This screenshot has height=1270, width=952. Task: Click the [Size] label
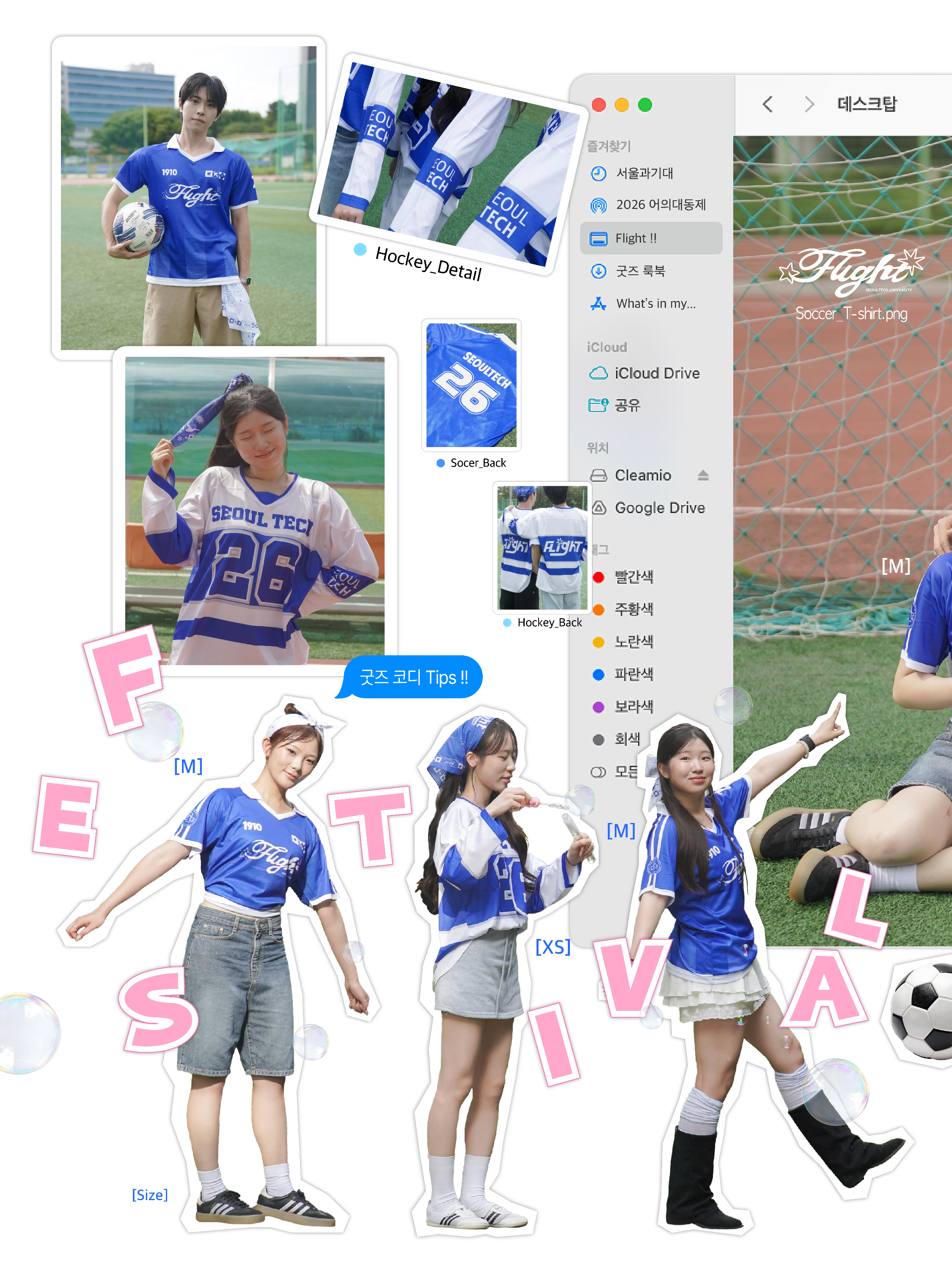pyautogui.click(x=150, y=1195)
